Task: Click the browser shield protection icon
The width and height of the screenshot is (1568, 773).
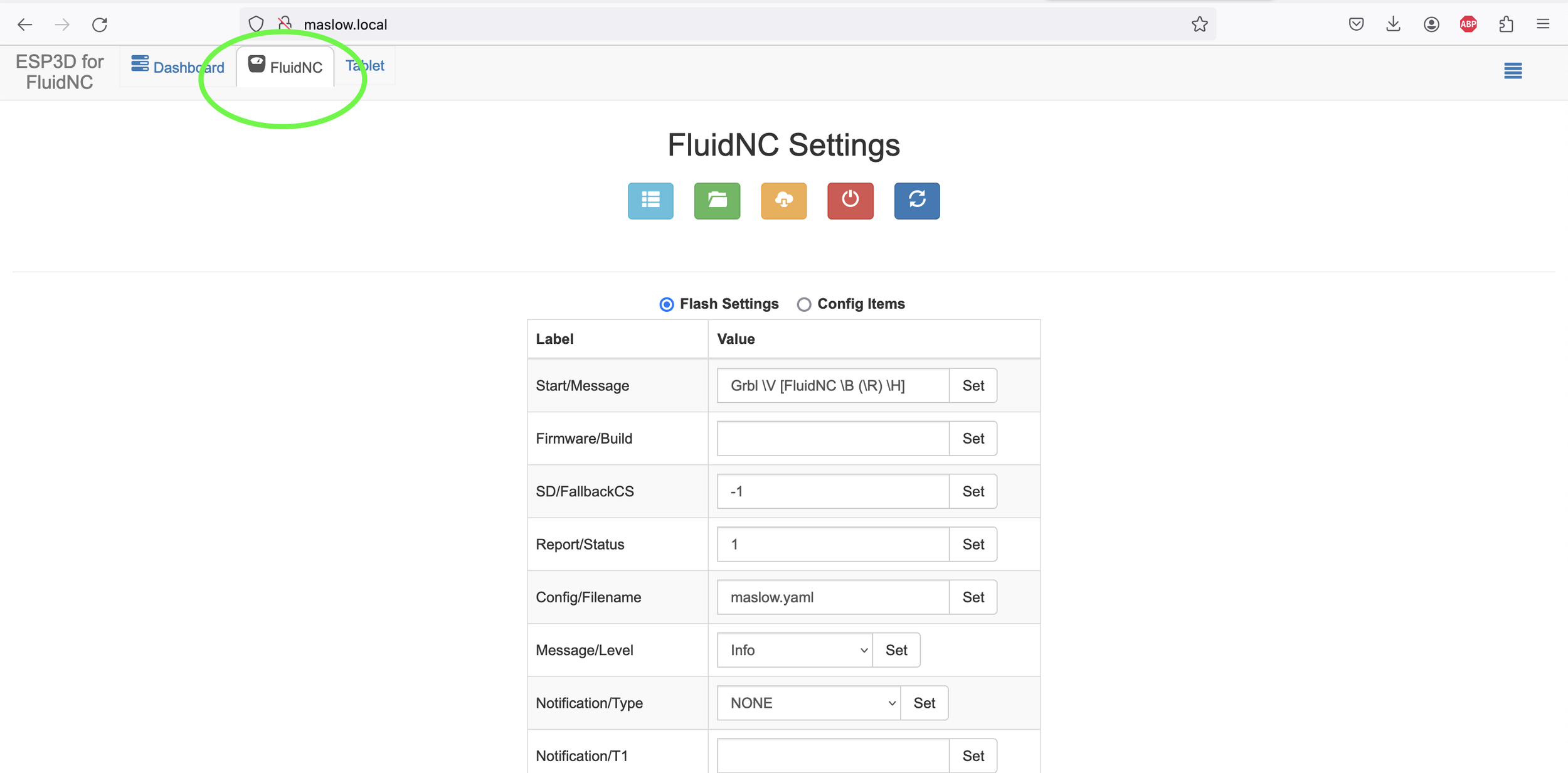Action: (x=256, y=24)
